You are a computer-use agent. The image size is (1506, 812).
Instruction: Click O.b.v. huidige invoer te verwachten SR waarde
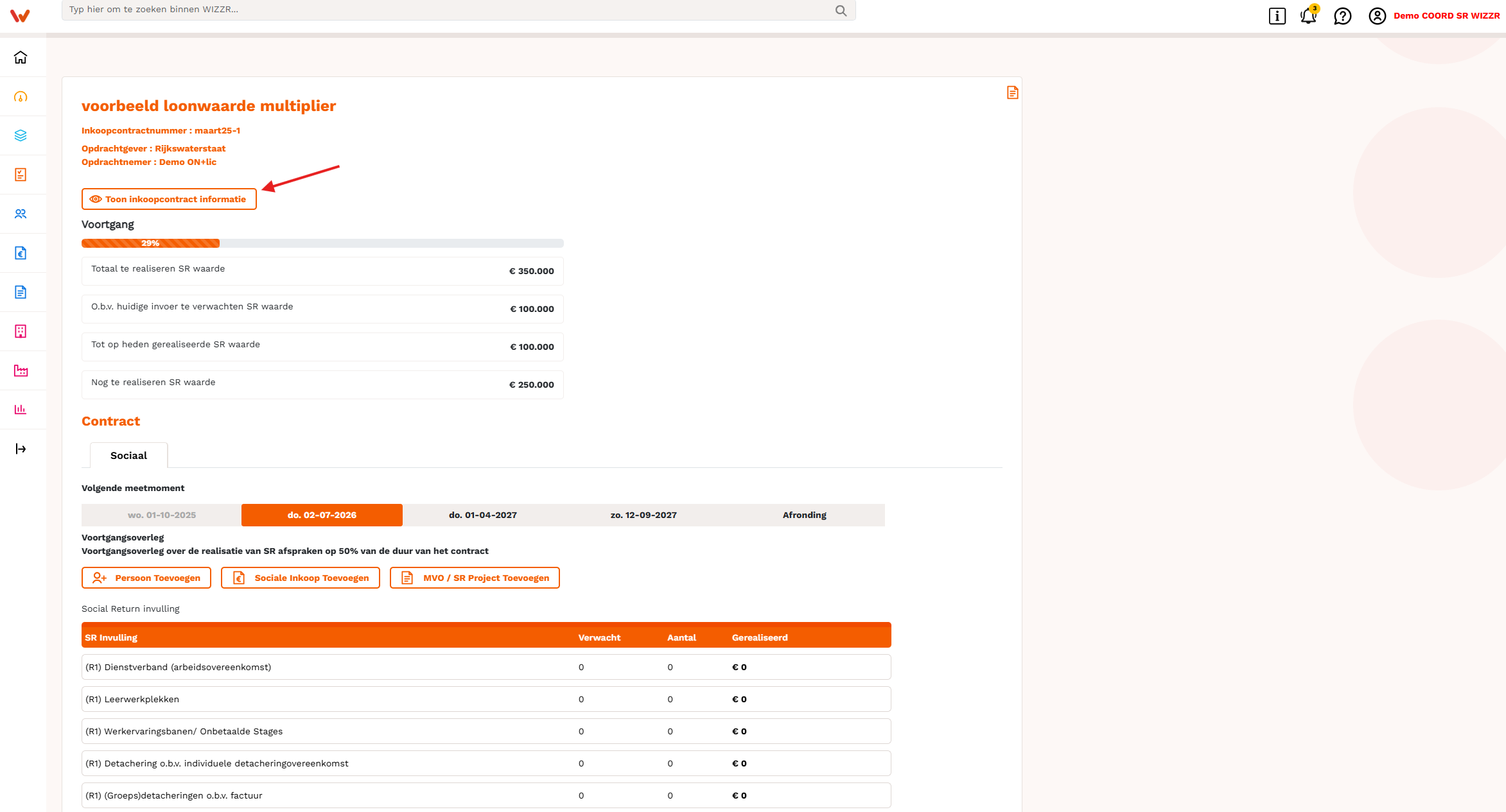click(x=322, y=309)
